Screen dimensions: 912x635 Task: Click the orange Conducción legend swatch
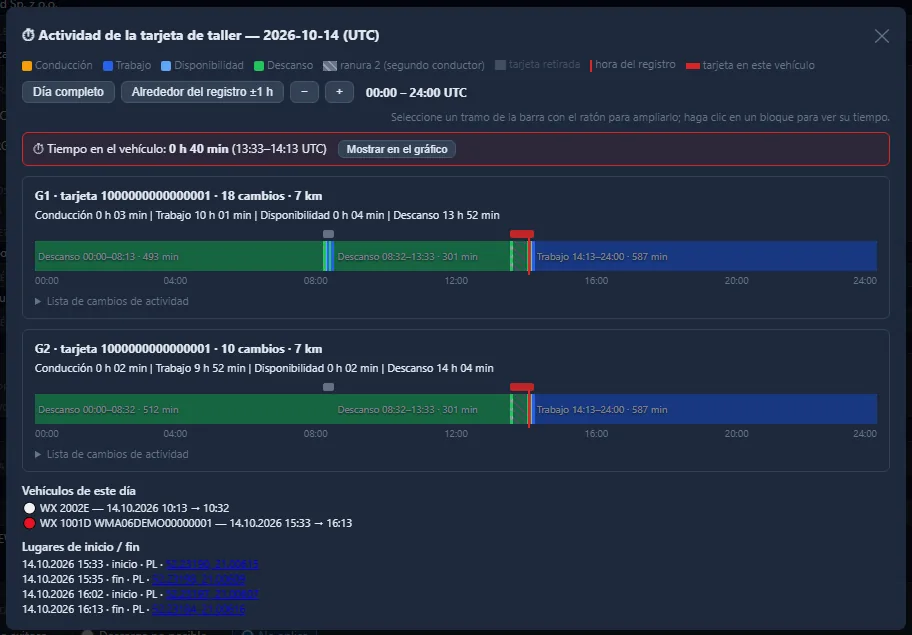(x=27, y=66)
